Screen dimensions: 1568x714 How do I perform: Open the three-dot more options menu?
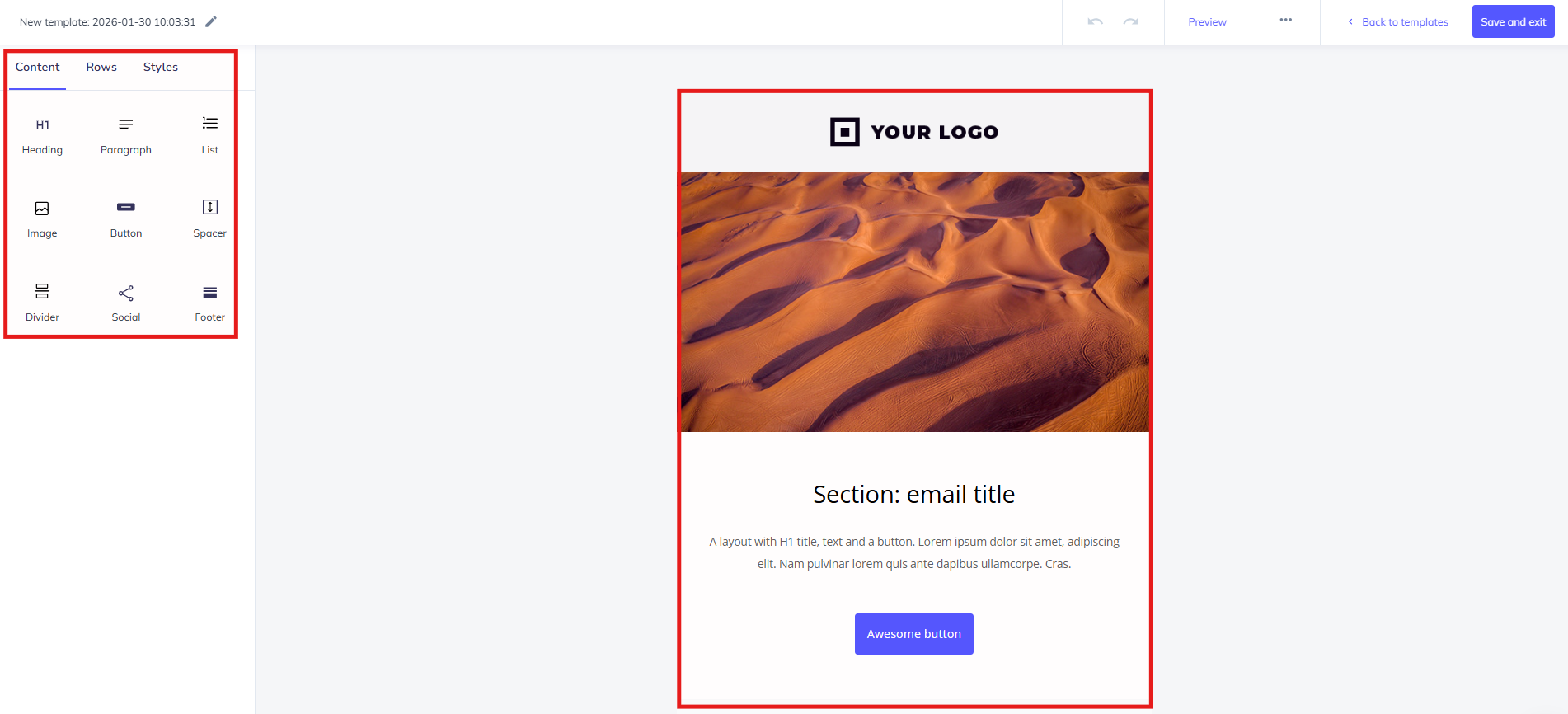point(1286,20)
